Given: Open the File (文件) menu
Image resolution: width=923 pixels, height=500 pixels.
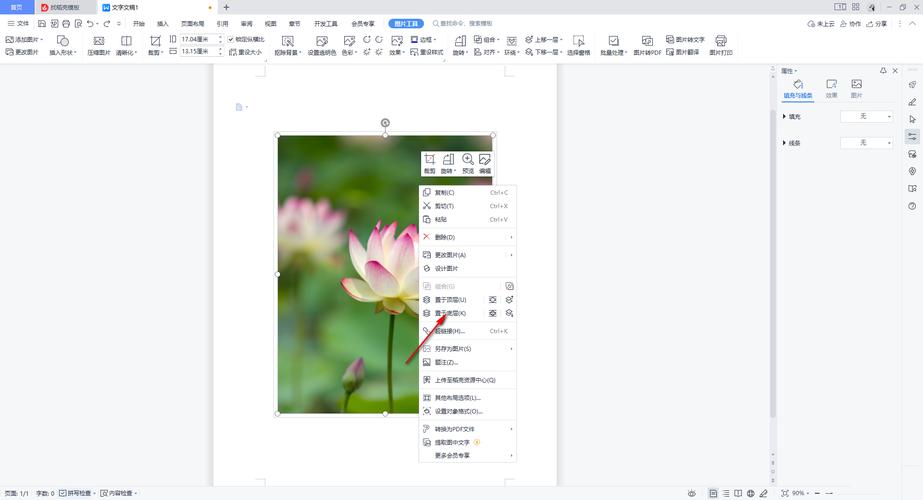Looking at the screenshot, I should coord(18,24).
